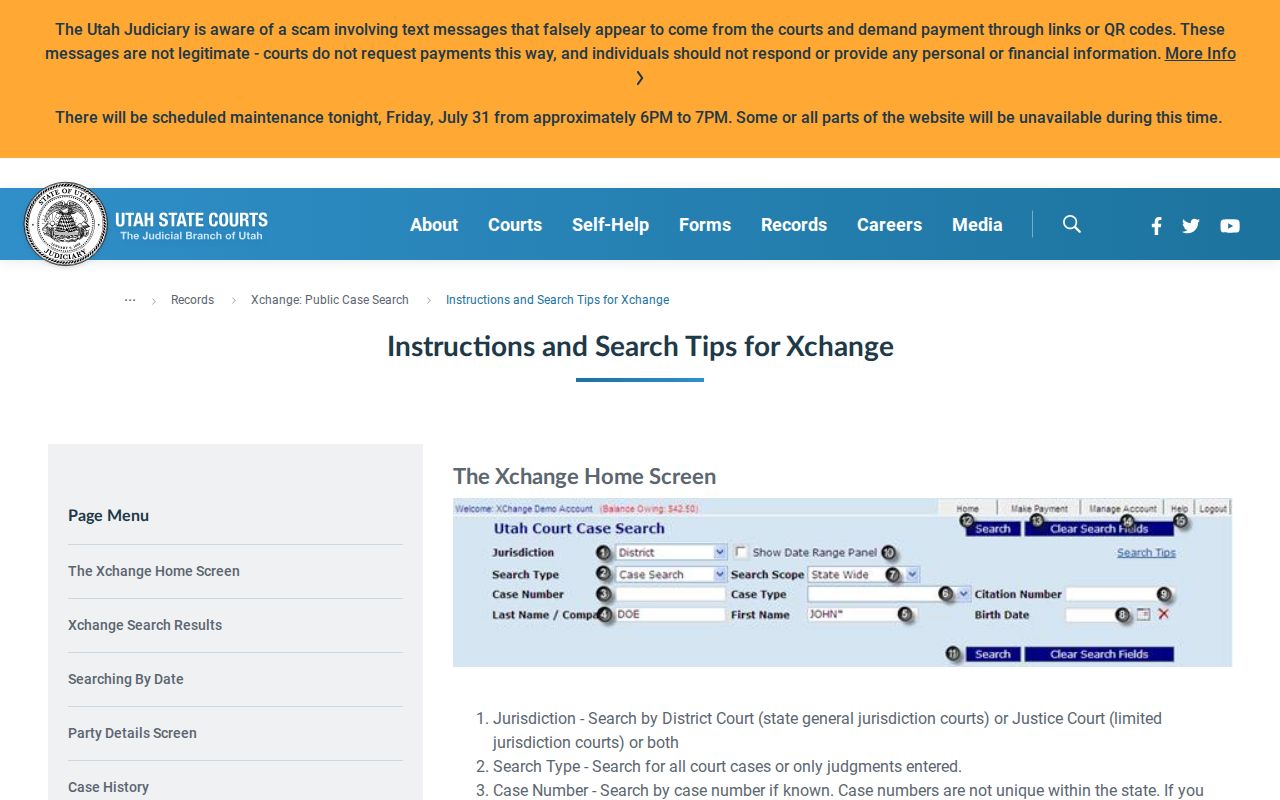Open the Courts menu
Viewport: 1280px width, 800px height.
click(515, 225)
